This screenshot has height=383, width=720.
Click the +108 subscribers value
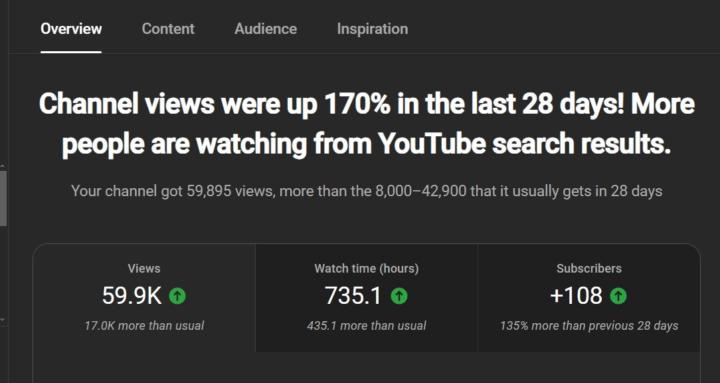tap(576, 296)
